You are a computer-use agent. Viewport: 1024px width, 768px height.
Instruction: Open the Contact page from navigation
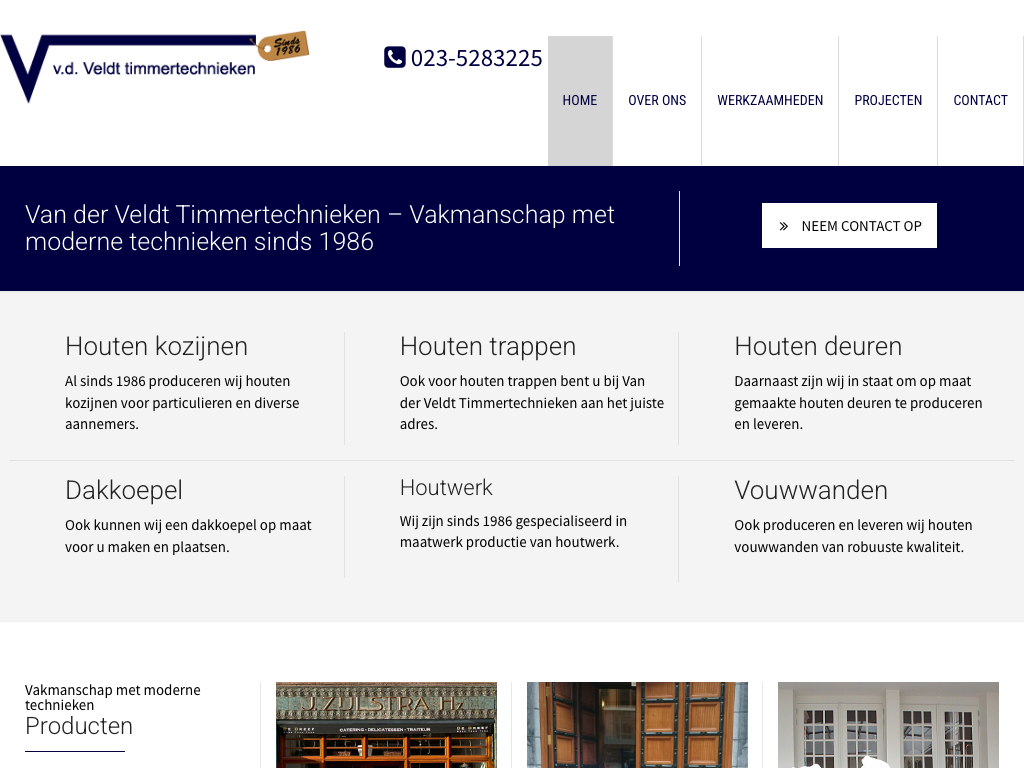tap(980, 100)
